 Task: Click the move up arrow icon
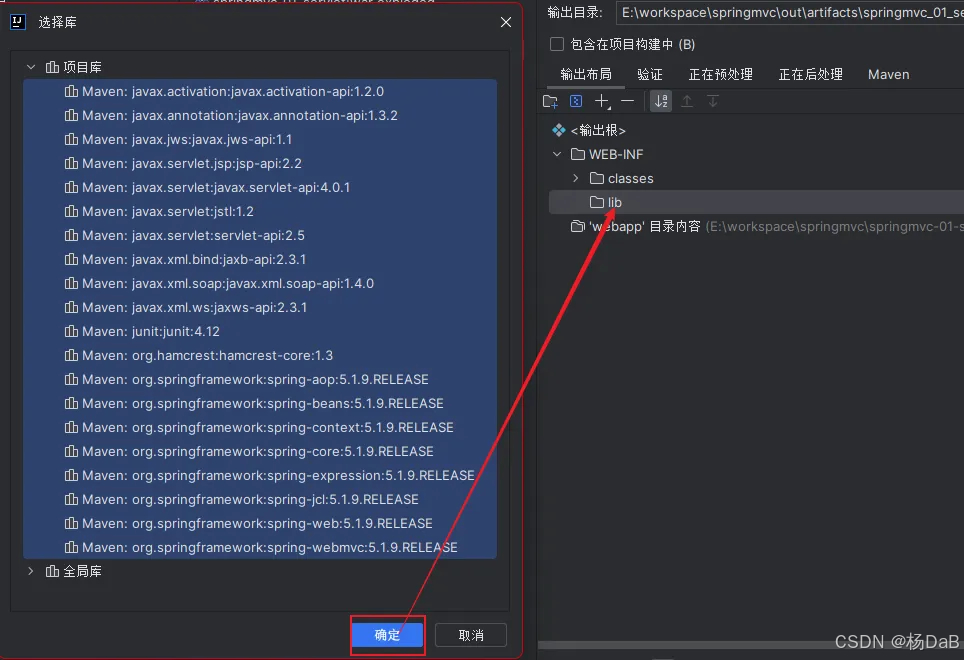click(687, 101)
